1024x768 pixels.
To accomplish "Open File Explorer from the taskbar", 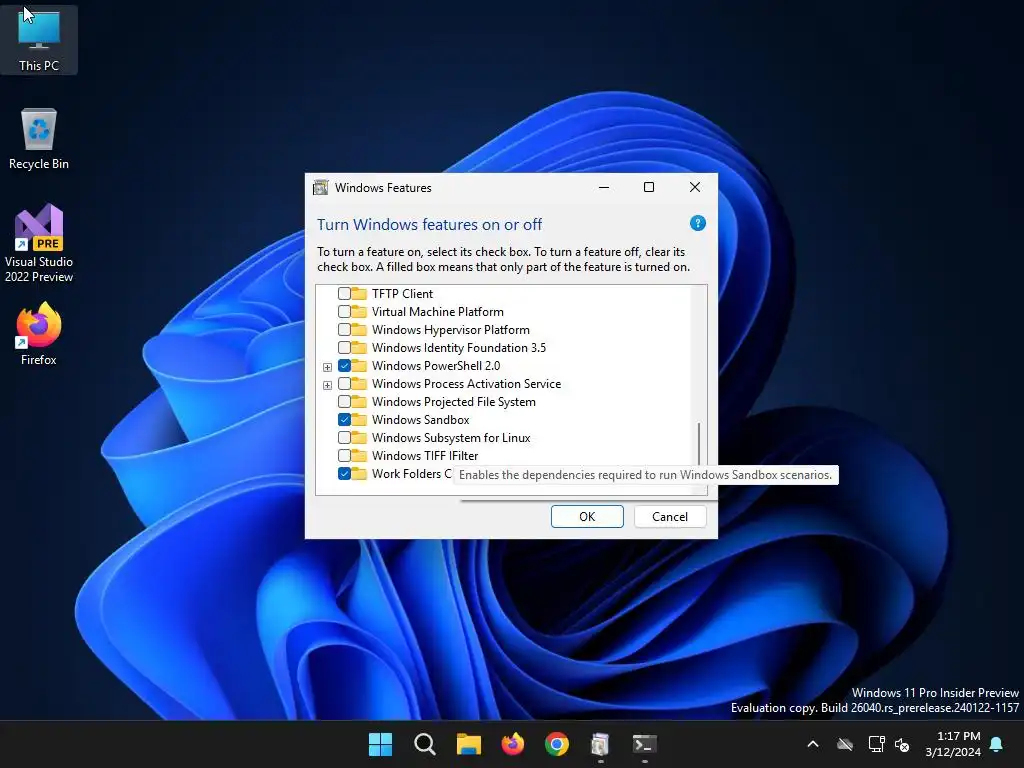I will click(x=468, y=744).
